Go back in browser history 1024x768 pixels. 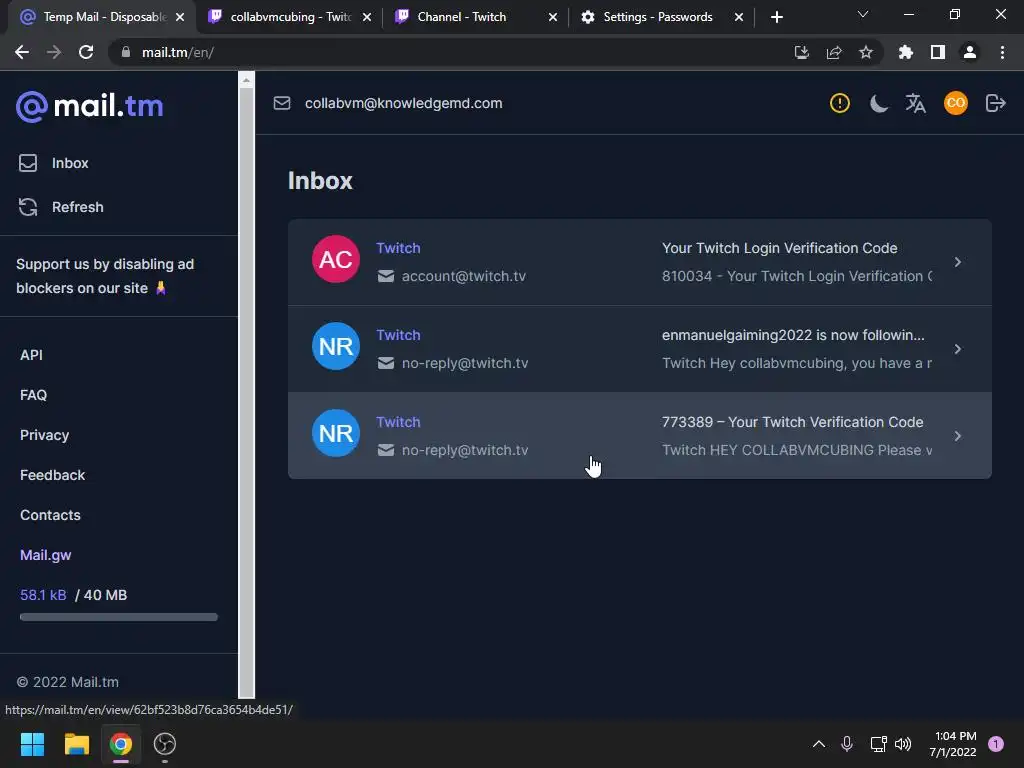pos(22,52)
